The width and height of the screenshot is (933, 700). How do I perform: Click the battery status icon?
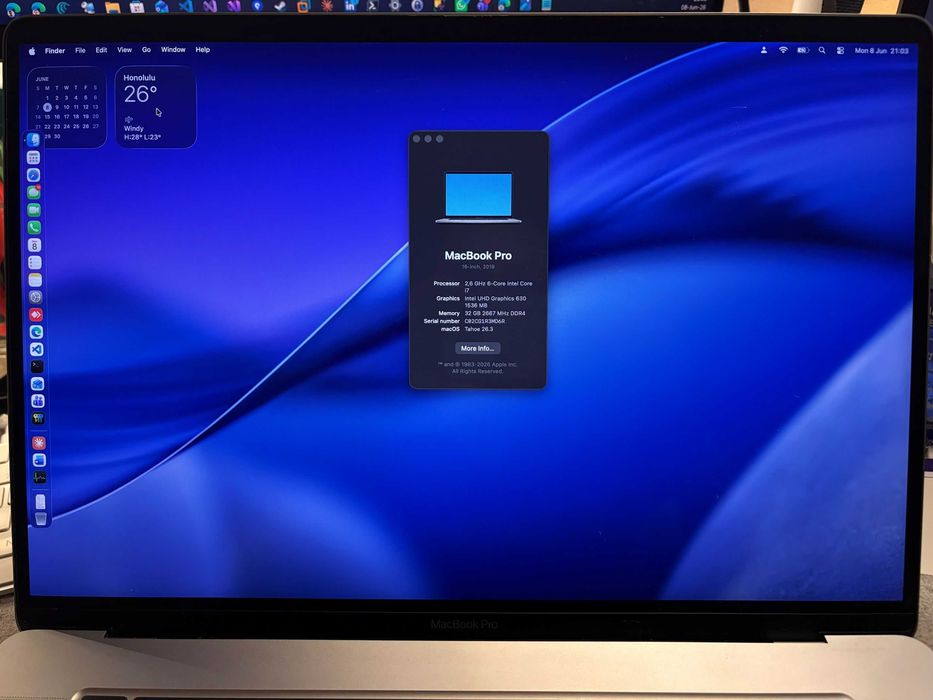click(x=803, y=51)
